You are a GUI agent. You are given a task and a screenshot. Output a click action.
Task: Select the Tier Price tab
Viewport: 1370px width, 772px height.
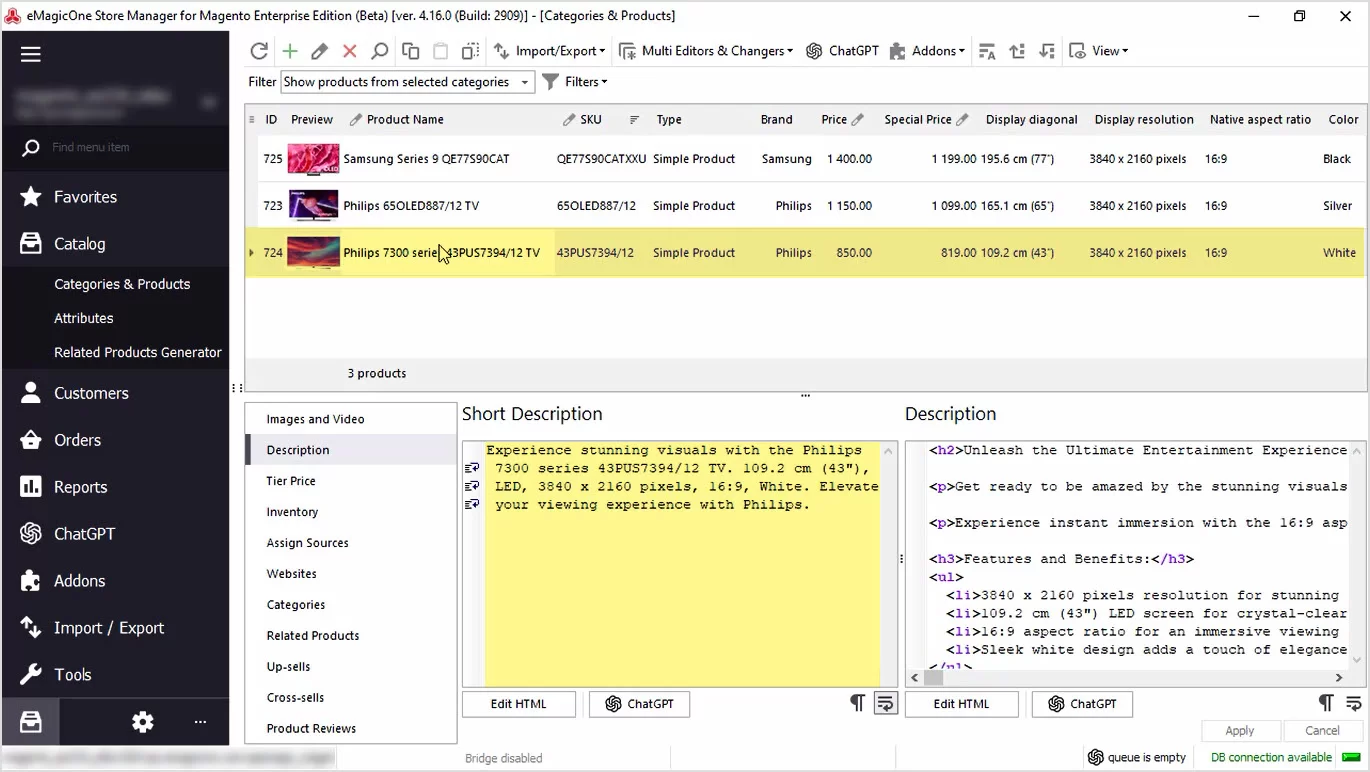(351, 481)
